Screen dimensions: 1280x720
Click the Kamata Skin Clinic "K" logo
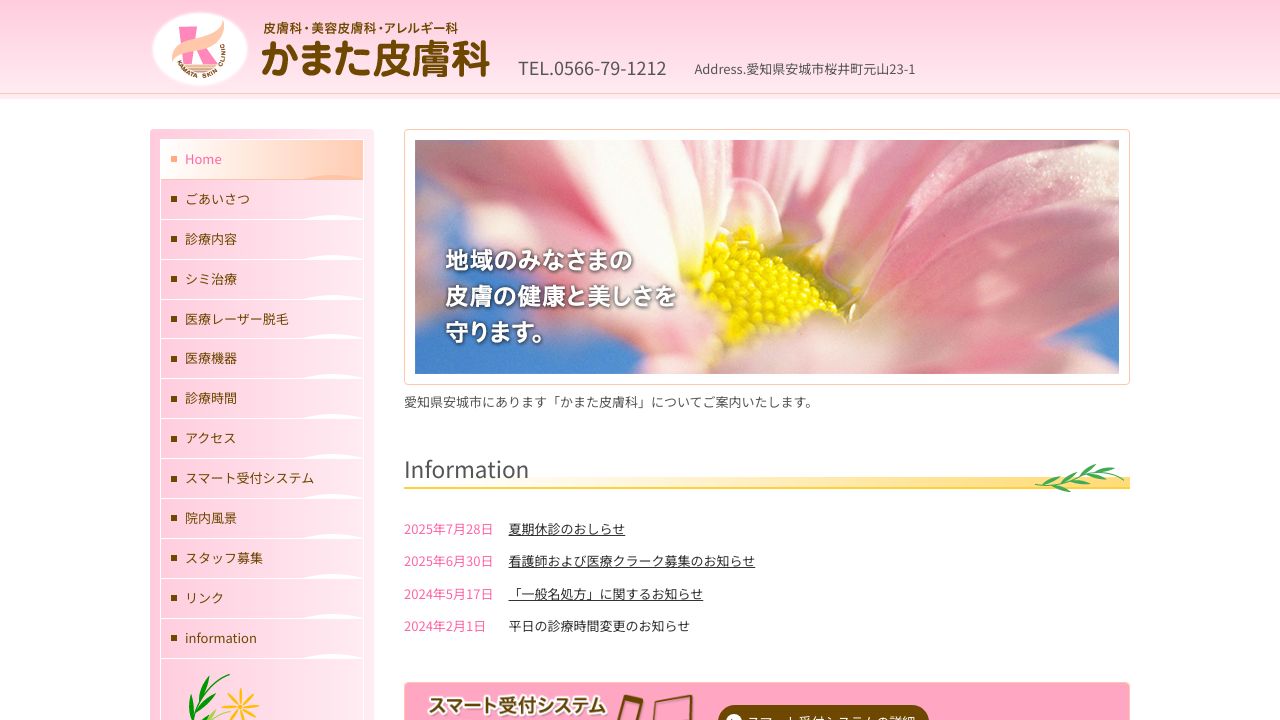[x=199, y=46]
